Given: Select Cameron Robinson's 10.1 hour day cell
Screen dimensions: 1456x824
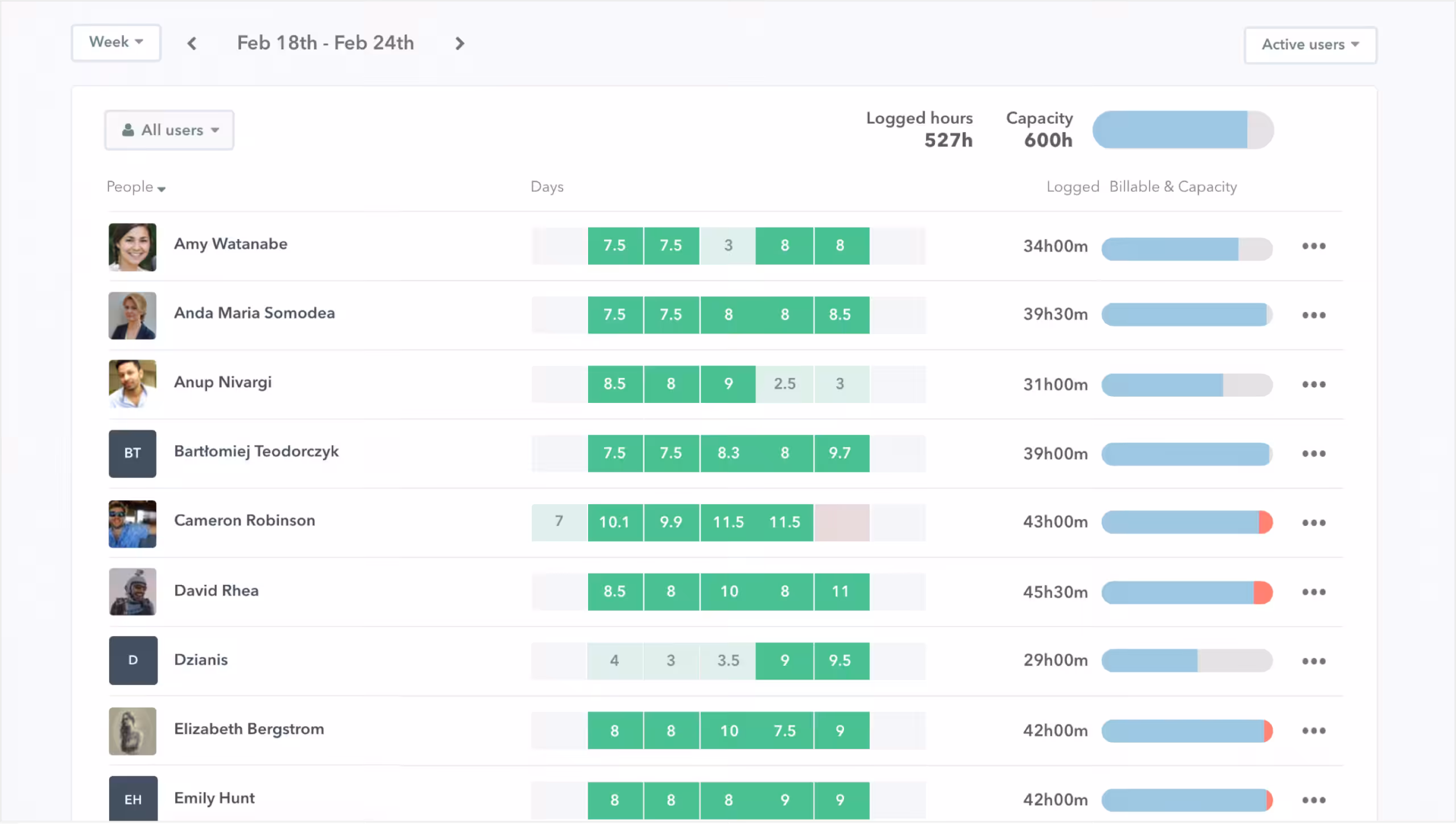Looking at the screenshot, I should pyautogui.click(x=614, y=522).
